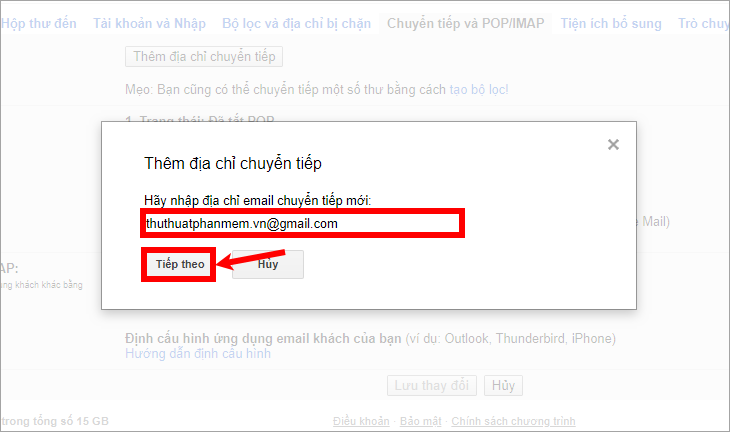Open Hướng dẫn định cấu hình link
730x432 pixels.
(x=198, y=354)
